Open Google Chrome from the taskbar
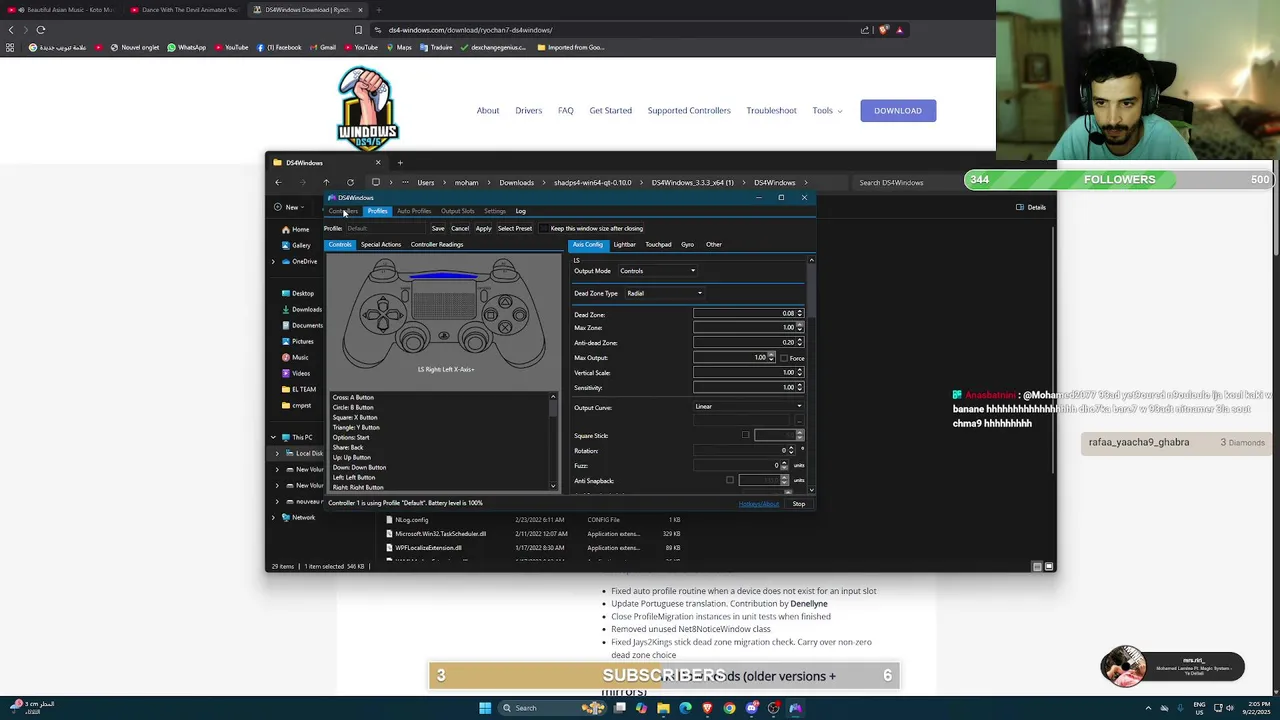1280x720 pixels. 729,708
